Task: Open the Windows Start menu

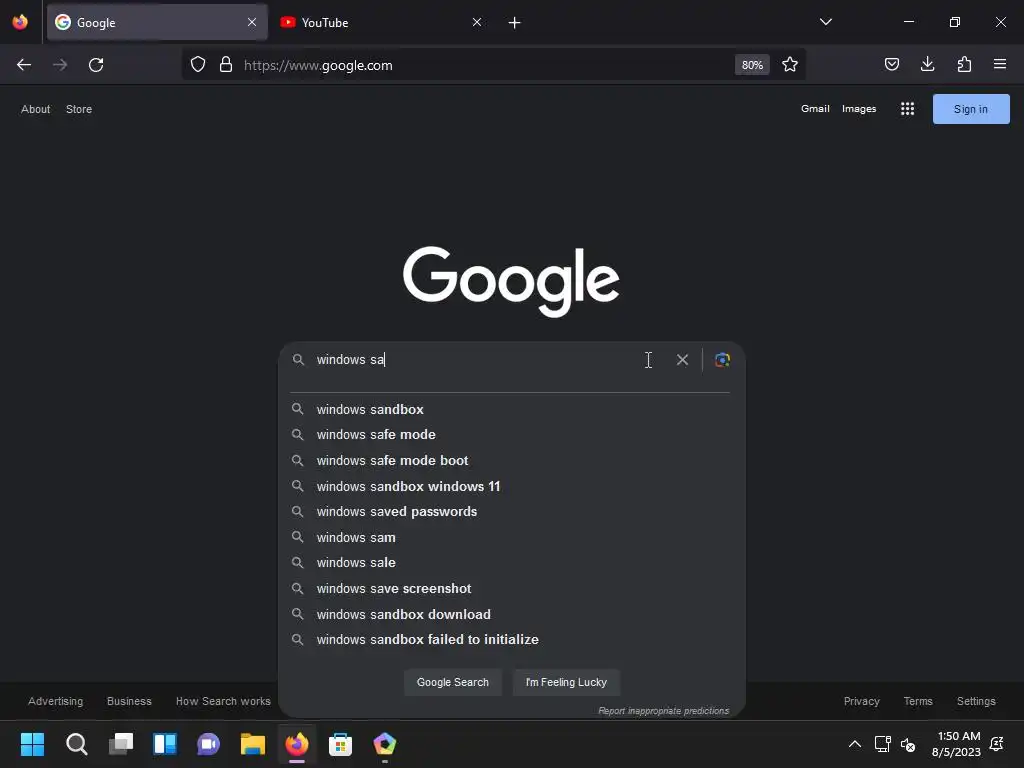Action: [32, 744]
